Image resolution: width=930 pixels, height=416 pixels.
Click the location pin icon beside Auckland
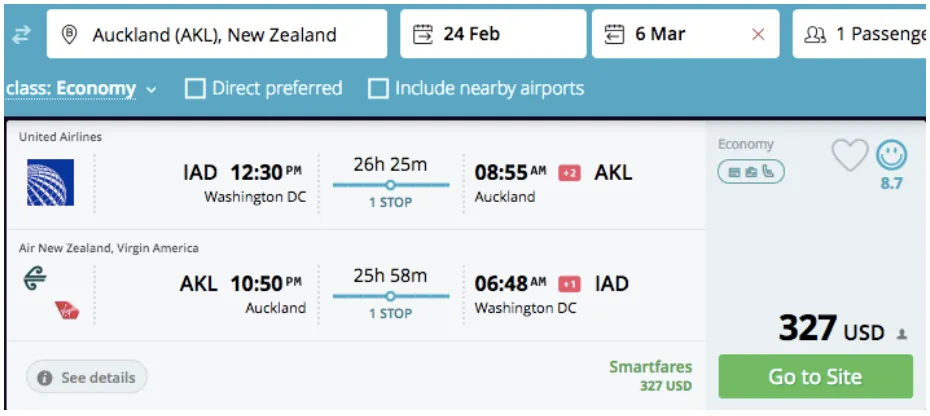69,34
